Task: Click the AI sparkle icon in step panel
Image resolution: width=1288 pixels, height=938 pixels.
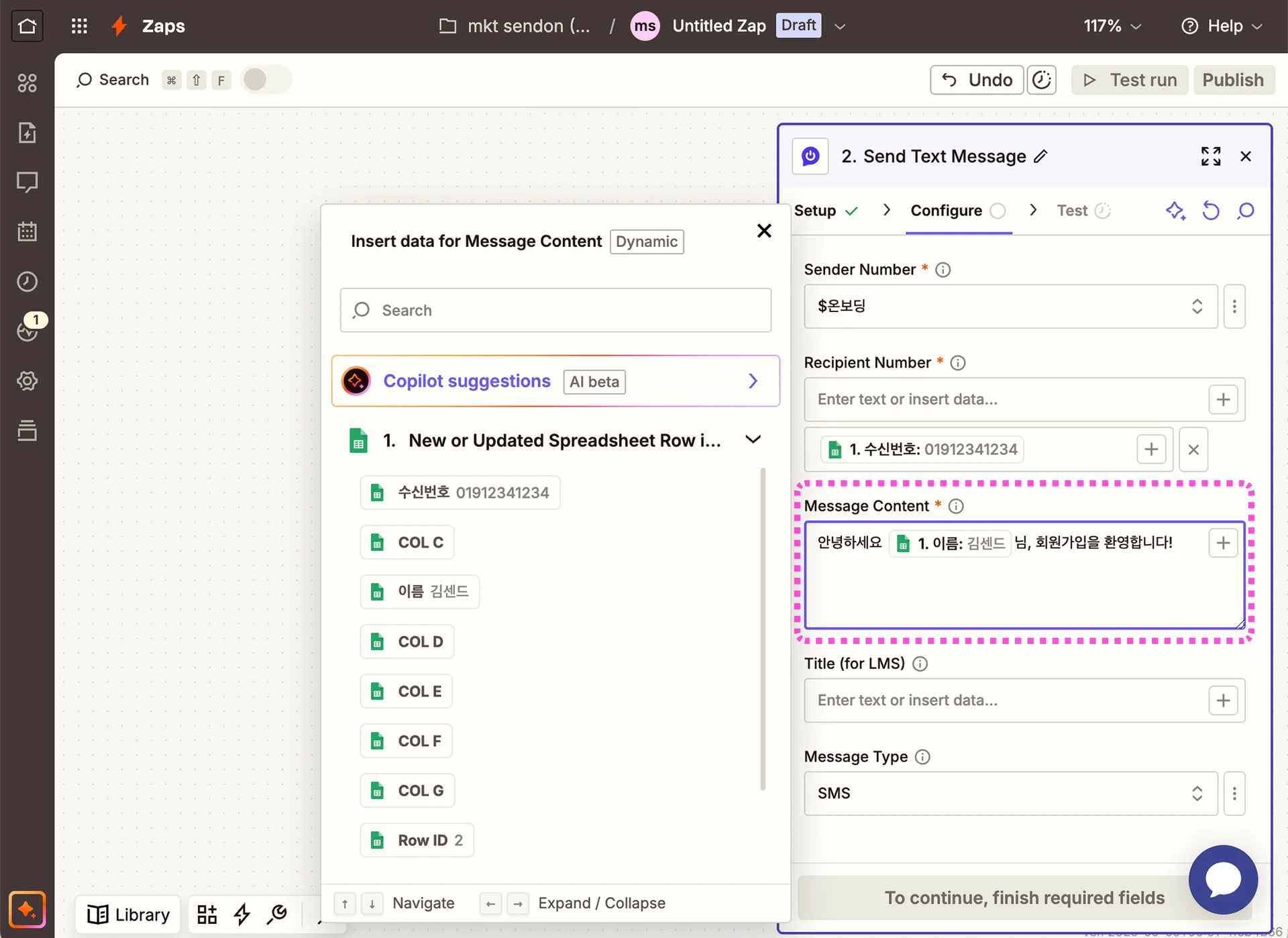Action: pyautogui.click(x=1175, y=211)
